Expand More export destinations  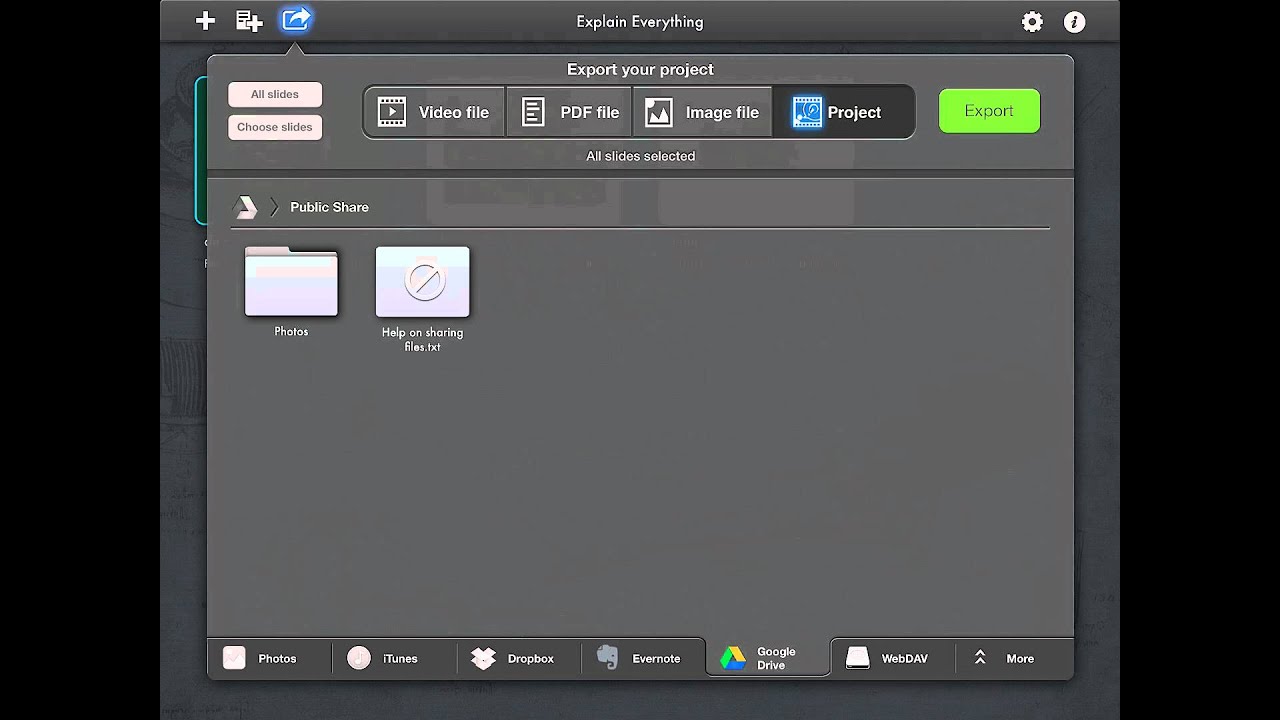click(x=1014, y=658)
